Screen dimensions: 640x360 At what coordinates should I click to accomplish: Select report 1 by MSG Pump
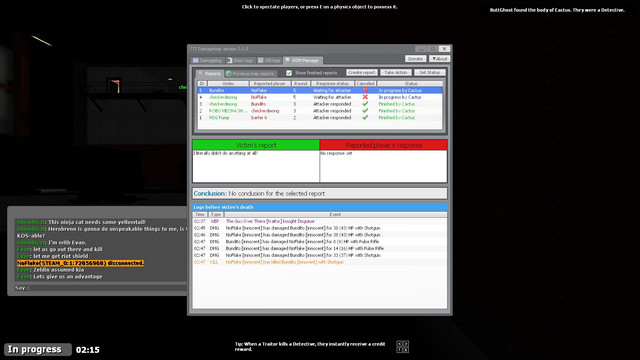[x=320, y=118]
